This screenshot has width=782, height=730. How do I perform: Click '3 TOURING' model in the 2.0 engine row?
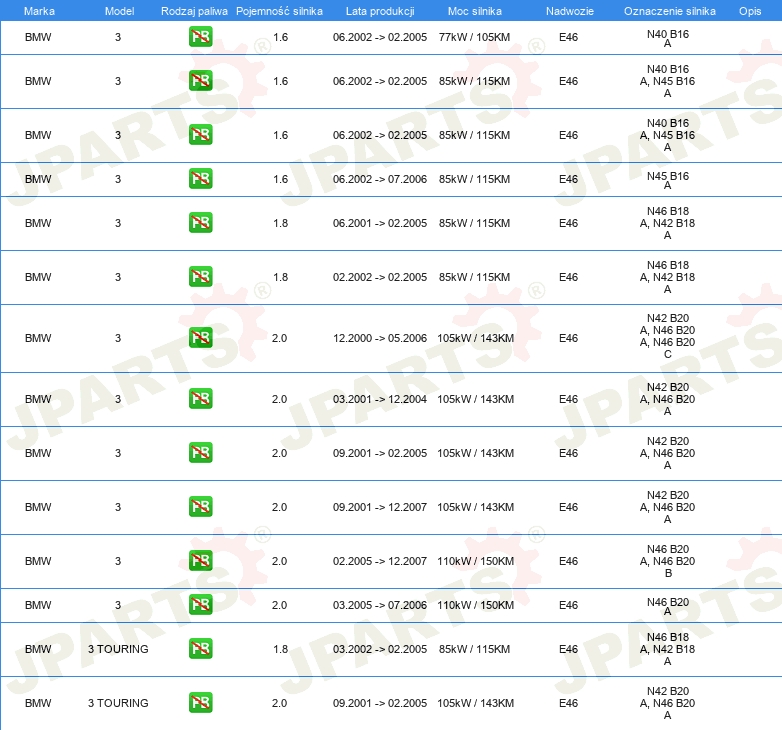118,703
